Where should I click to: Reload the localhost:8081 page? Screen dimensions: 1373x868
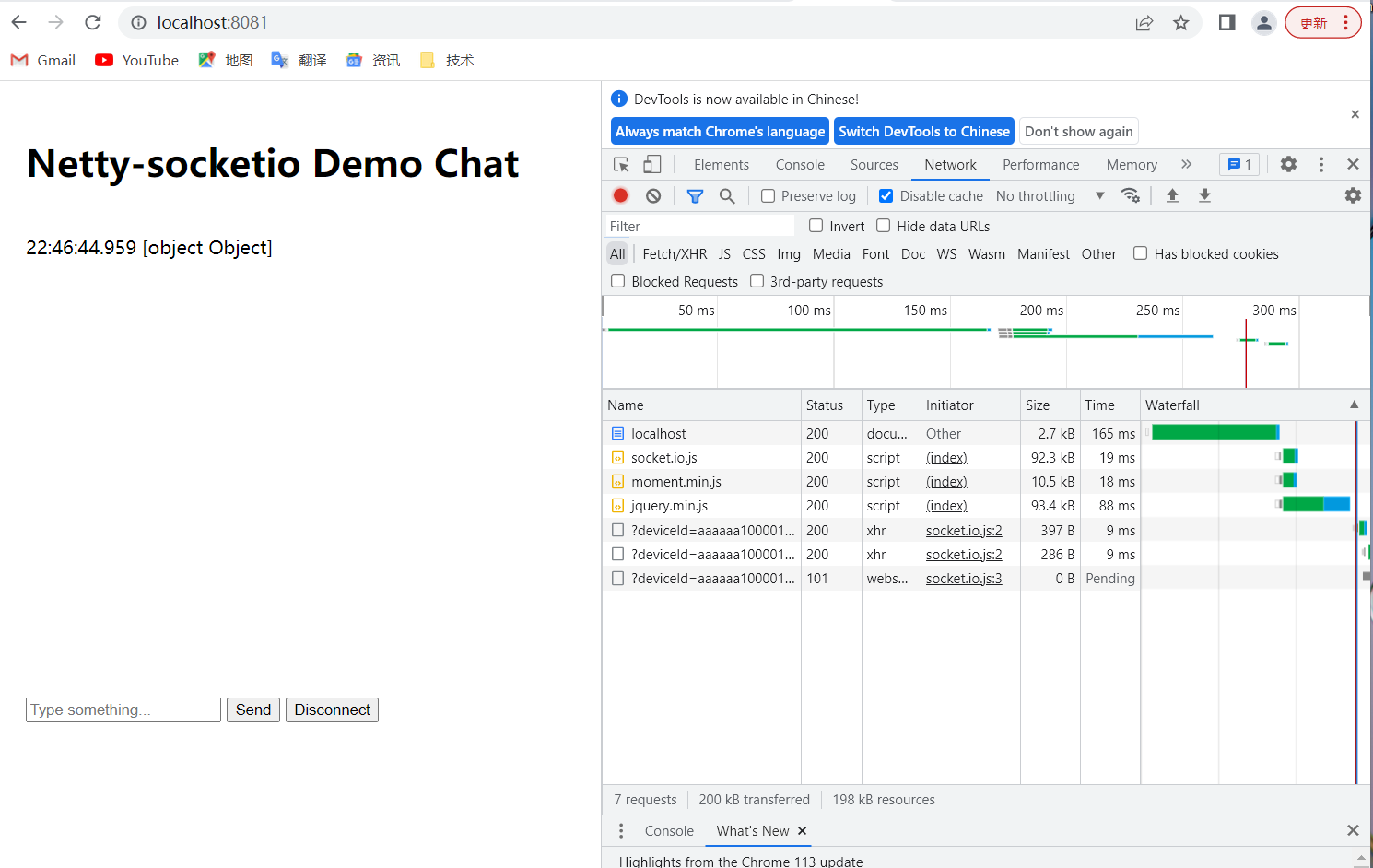click(x=92, y=22)
